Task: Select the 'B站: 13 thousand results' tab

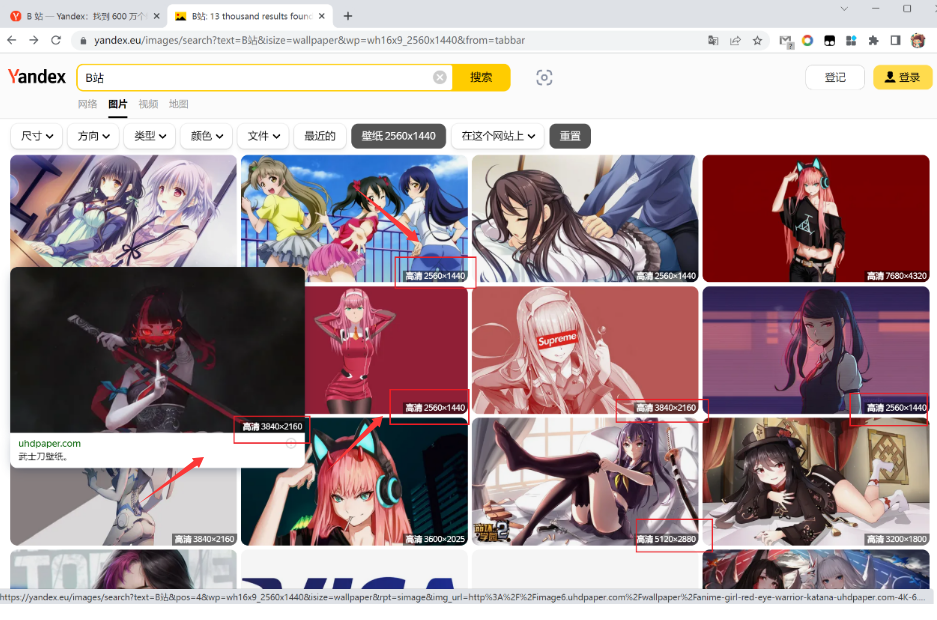Action: [x=251, y=16]
